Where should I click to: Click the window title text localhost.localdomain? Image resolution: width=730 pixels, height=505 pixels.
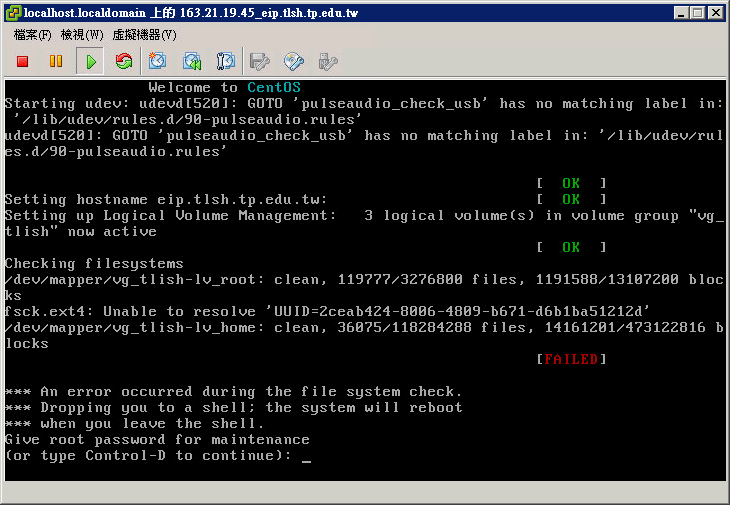coord(85,13)
